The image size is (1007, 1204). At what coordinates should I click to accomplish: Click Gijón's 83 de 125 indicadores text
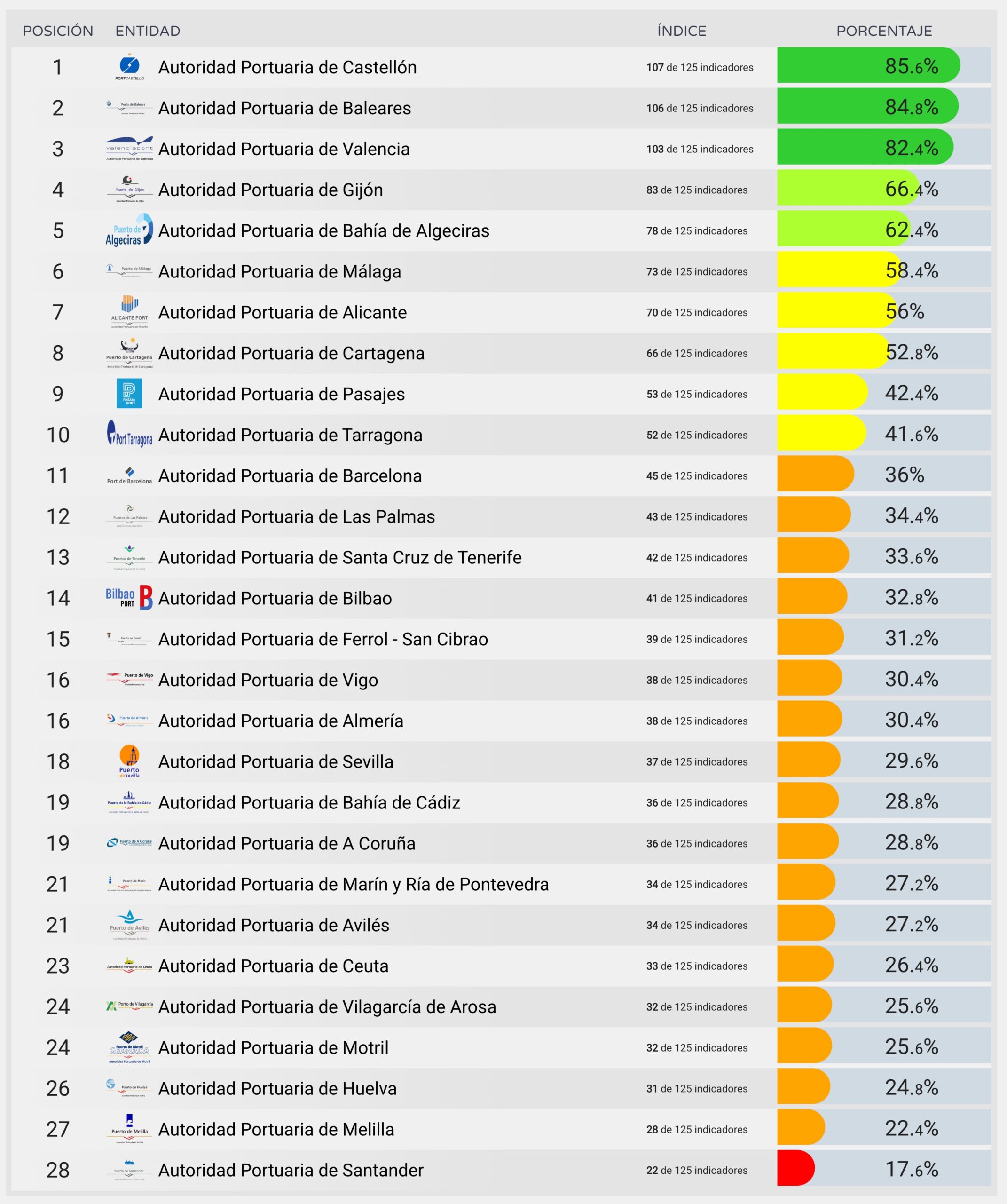point(697,190)
